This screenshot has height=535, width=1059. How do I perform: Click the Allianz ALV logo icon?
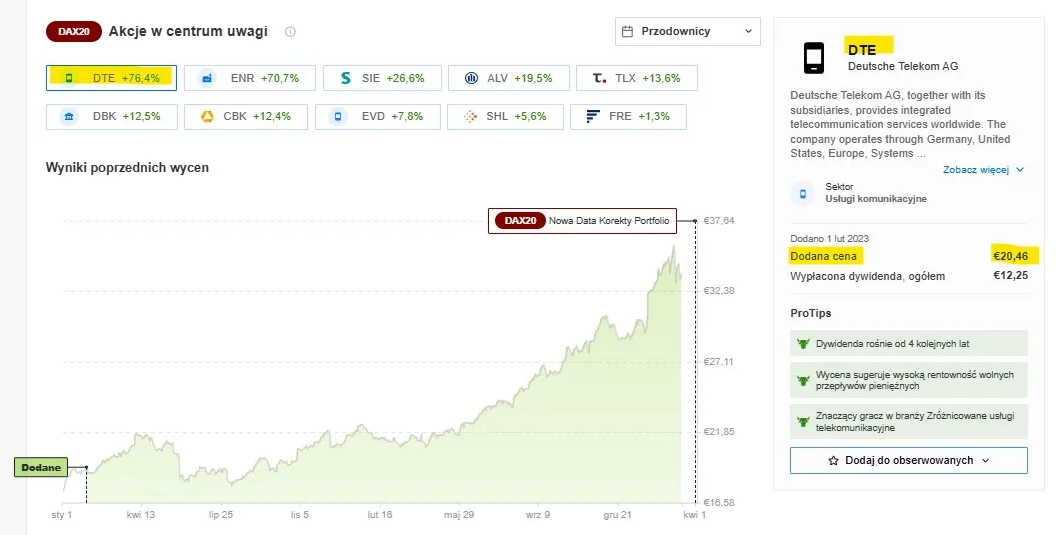pyautogui.click(x=471, y=78)
